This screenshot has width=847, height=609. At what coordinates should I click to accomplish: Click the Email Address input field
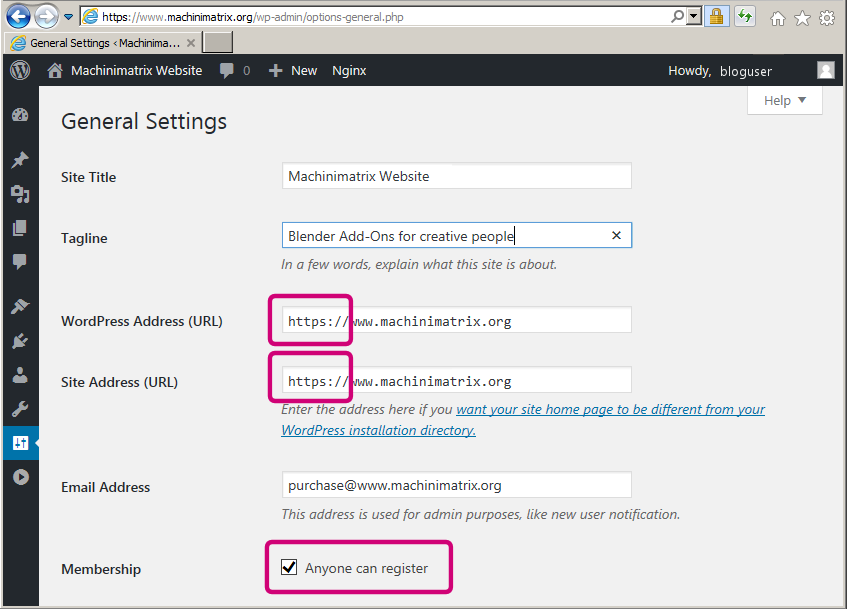[456, 485]
